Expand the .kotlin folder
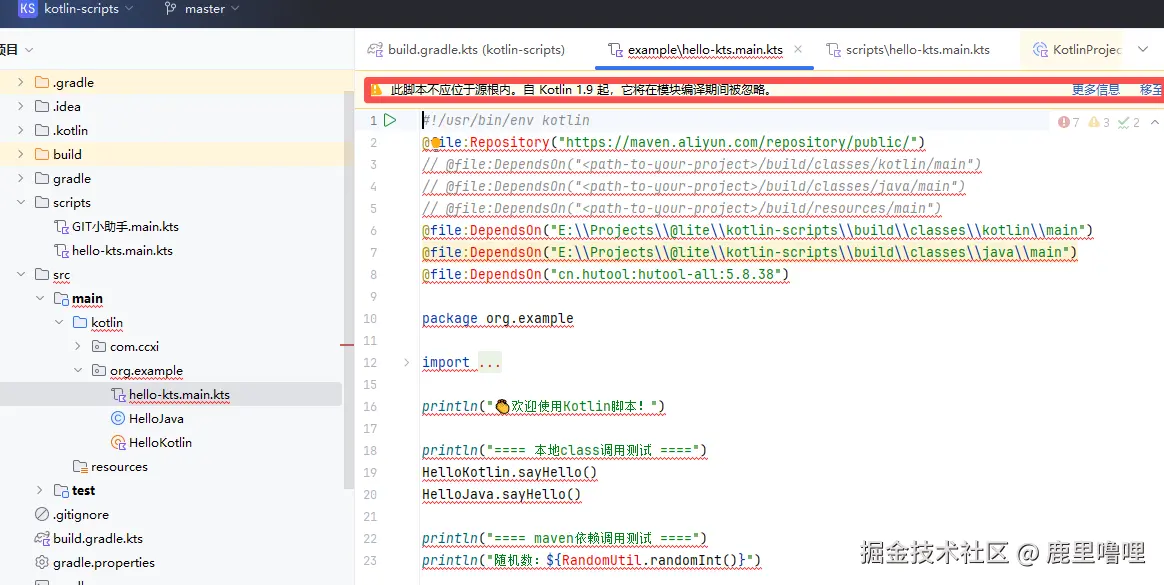Viewport: 1164px width, 585px height. (x=21, y=130)
